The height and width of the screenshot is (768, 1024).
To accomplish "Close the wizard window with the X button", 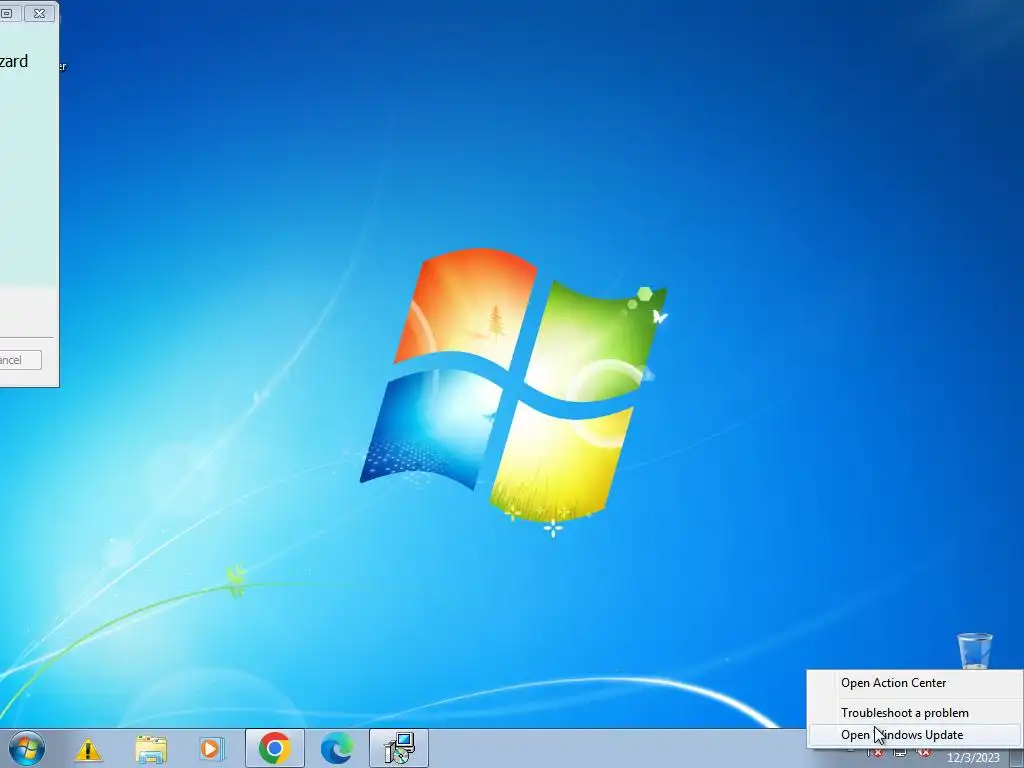I will point(39,13).
